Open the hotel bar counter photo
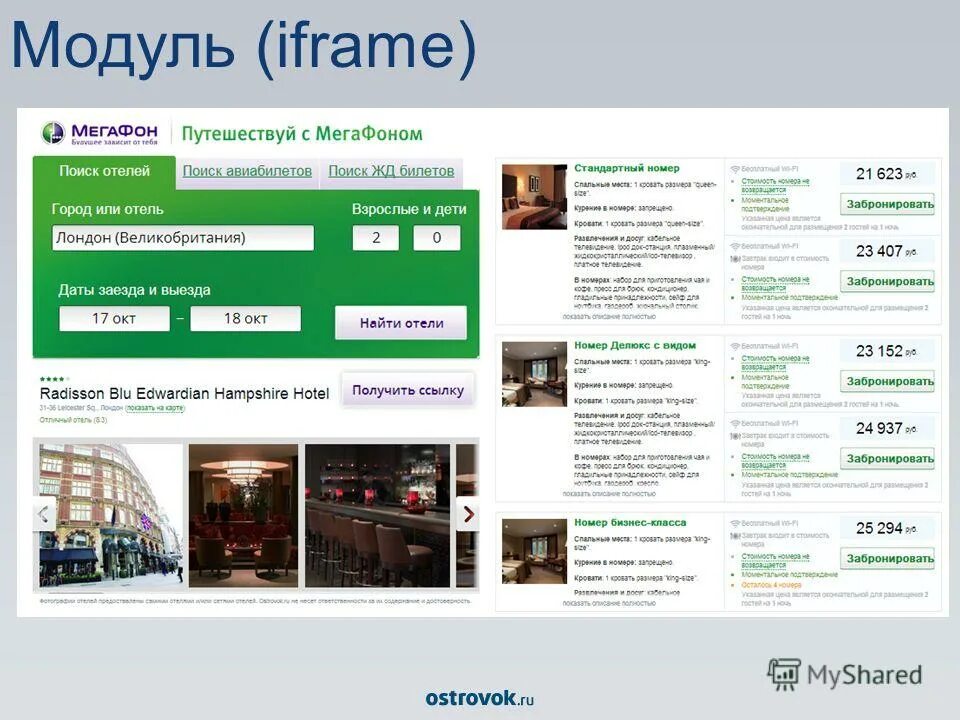Viewport: 960px width, 720px height. click(377, 516)
